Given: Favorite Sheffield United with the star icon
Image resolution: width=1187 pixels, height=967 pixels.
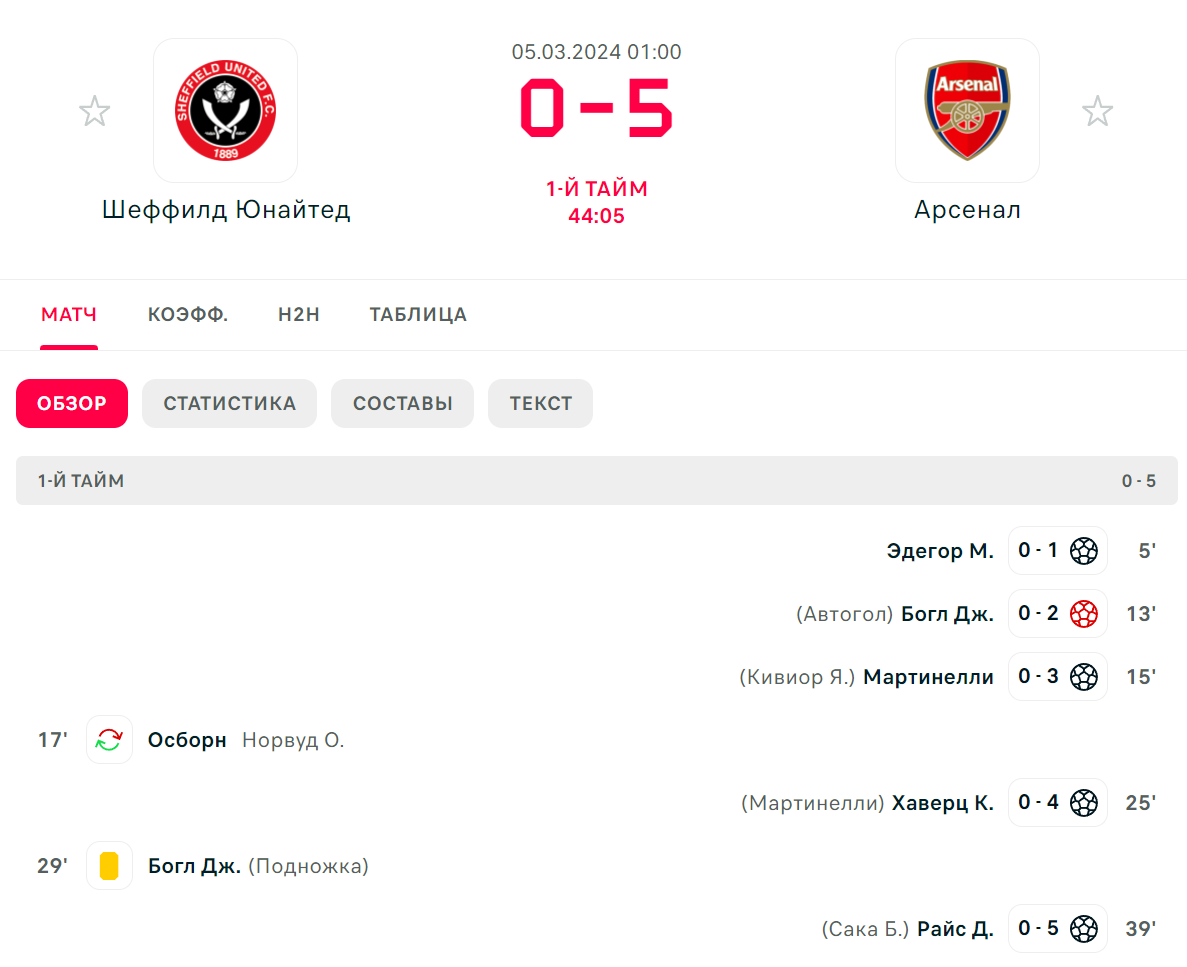Looking at the screenshot, I should click(x=95, y=111).
